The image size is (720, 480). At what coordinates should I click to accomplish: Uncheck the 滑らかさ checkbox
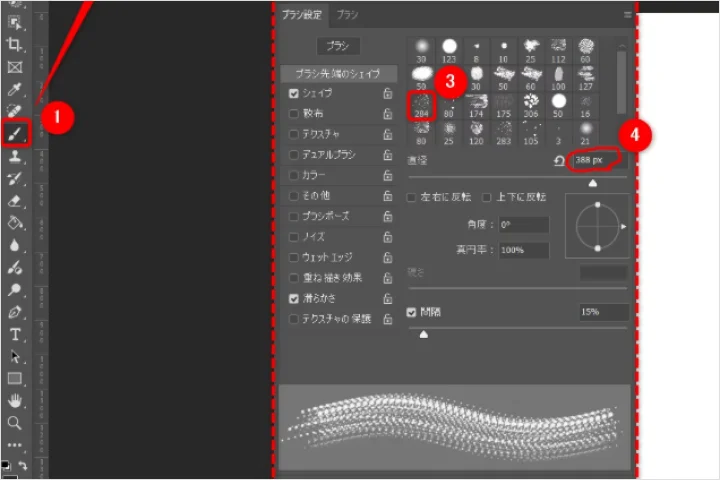294,299
